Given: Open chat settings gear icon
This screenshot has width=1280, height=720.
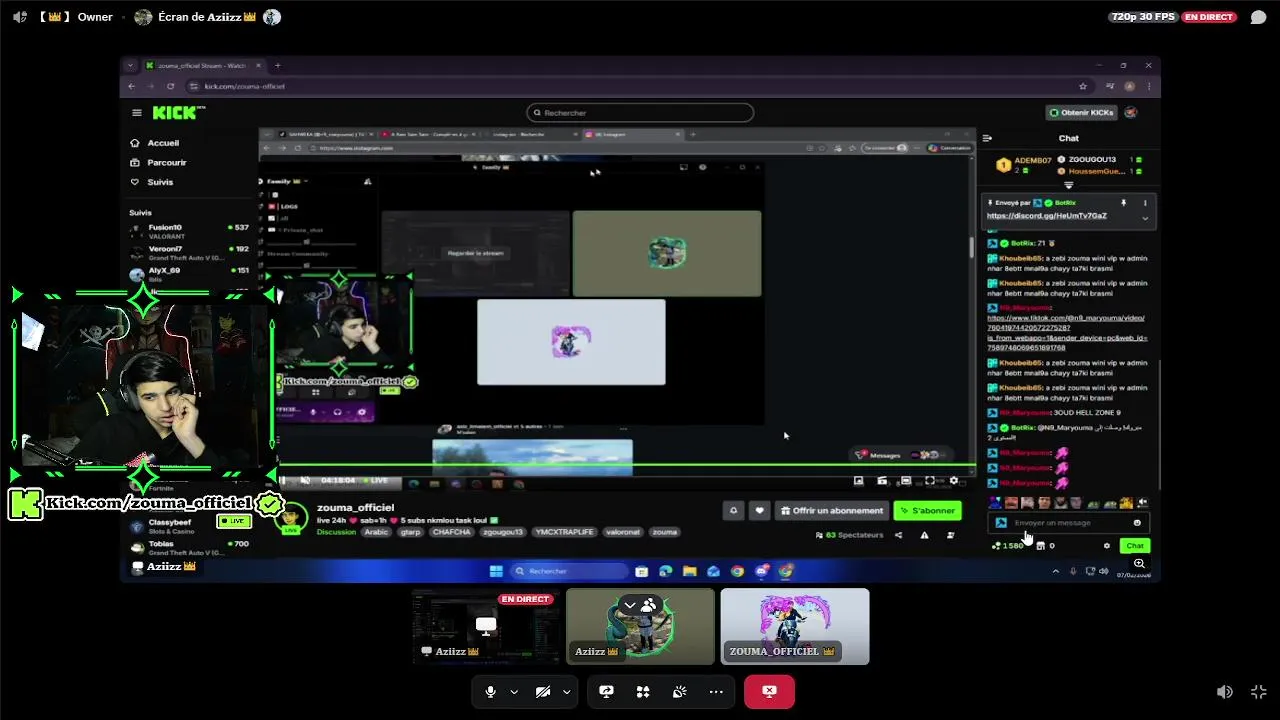Looking at the screenshot, I should tap(1106, 545).
